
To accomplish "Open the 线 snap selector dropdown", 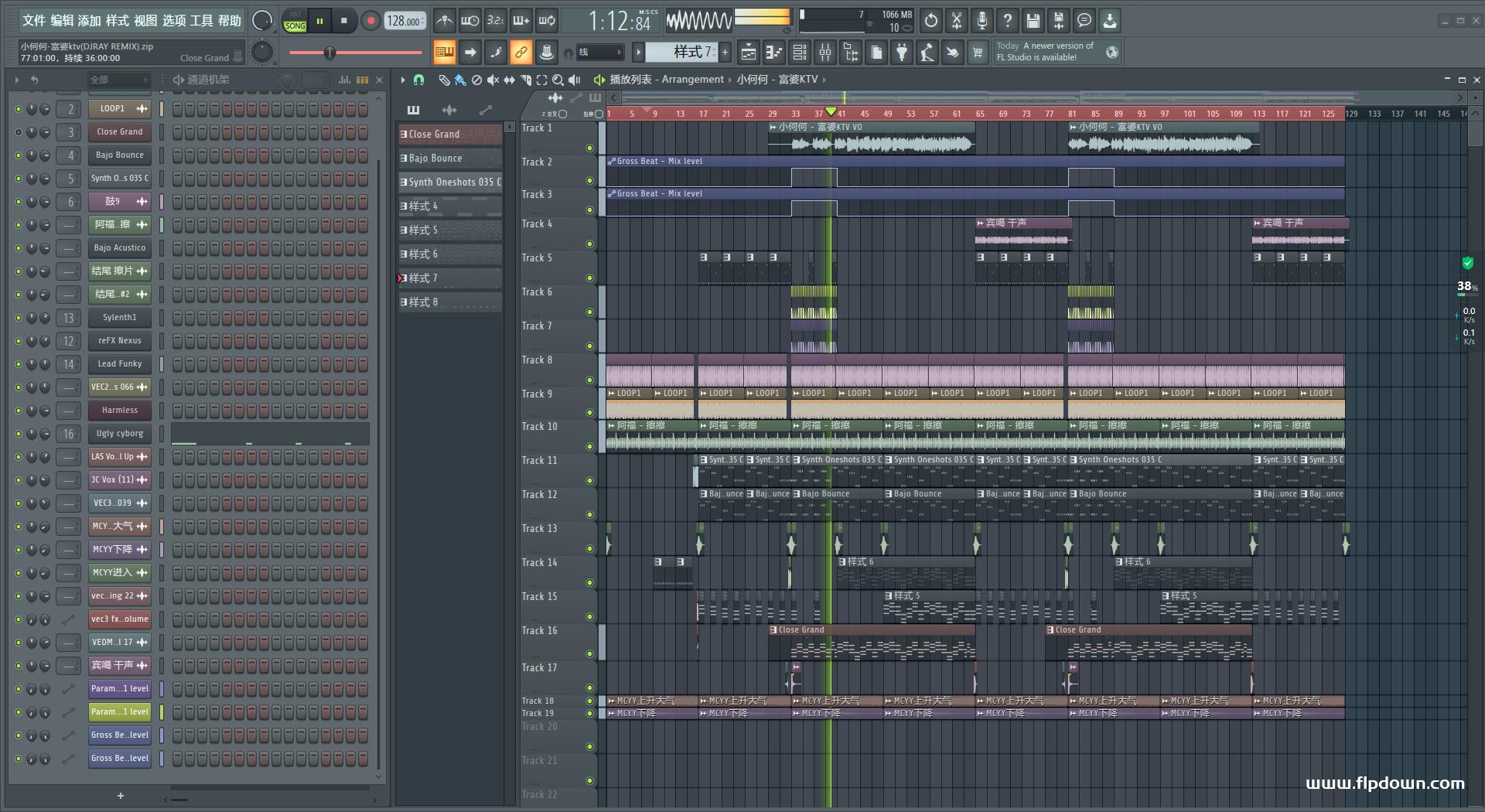I will tap(600, 53).
